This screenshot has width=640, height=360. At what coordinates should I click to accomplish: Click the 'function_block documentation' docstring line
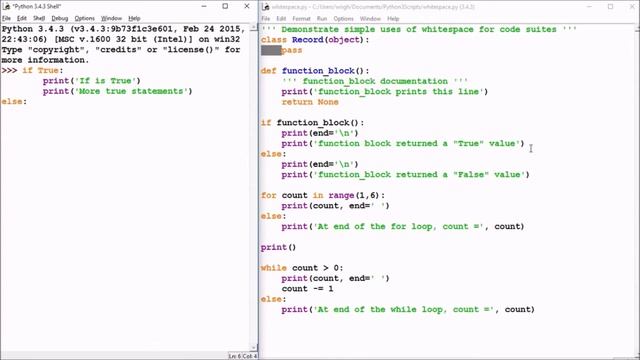click(x=375, y=81)
